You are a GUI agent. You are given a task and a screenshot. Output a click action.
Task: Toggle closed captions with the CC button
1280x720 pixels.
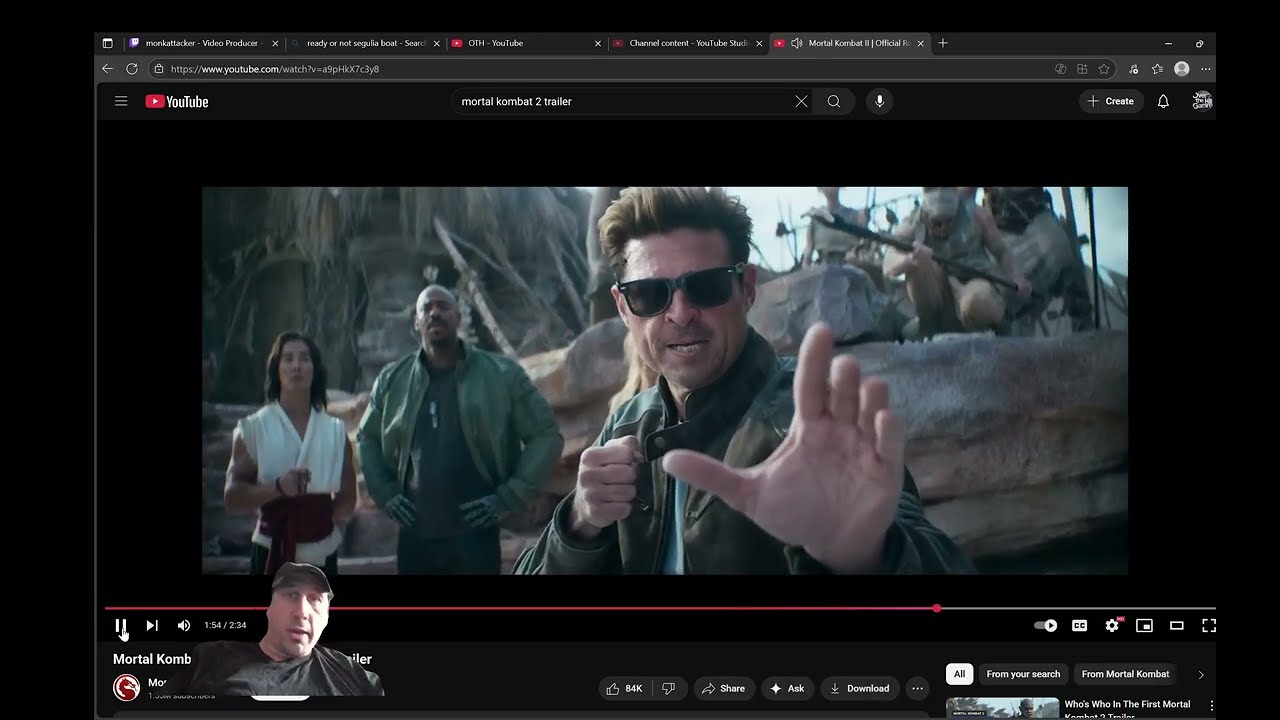pos(1080,625)
